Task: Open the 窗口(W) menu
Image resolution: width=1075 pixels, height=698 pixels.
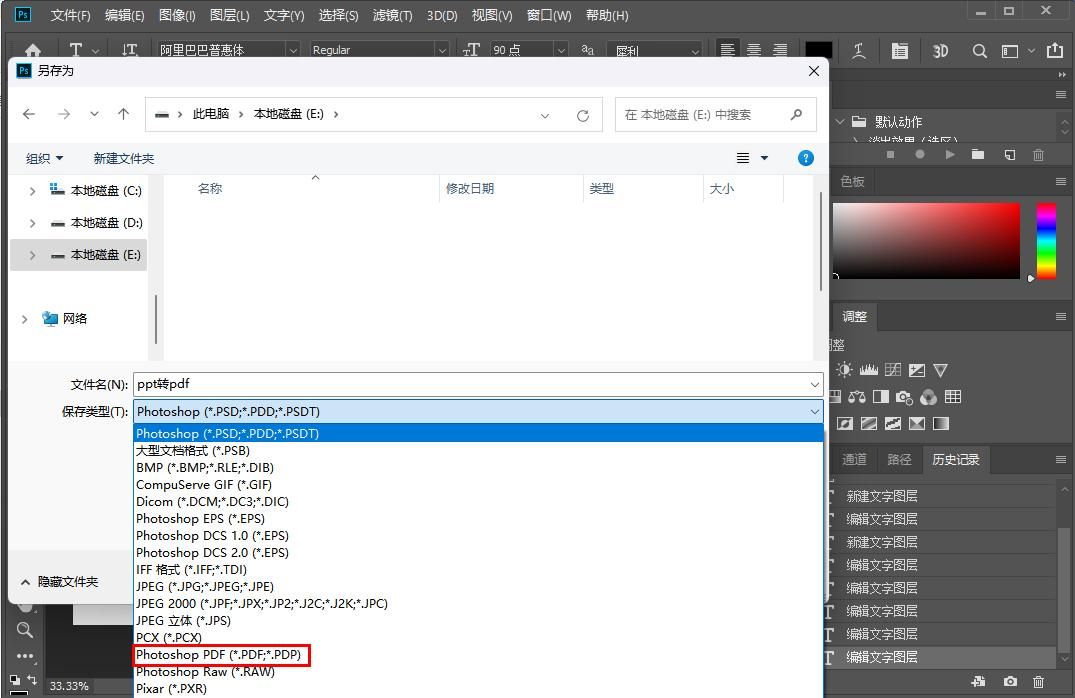Action: (548, 15)
